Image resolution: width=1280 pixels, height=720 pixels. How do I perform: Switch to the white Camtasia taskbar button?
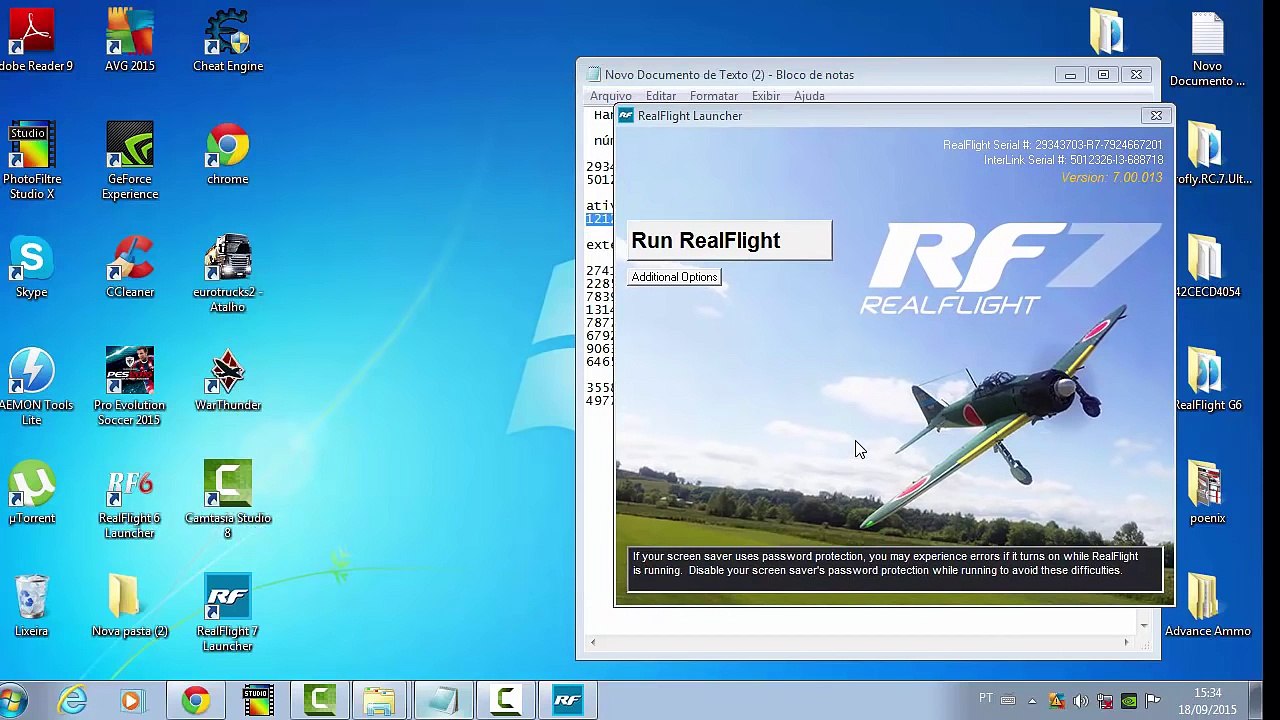506,701
